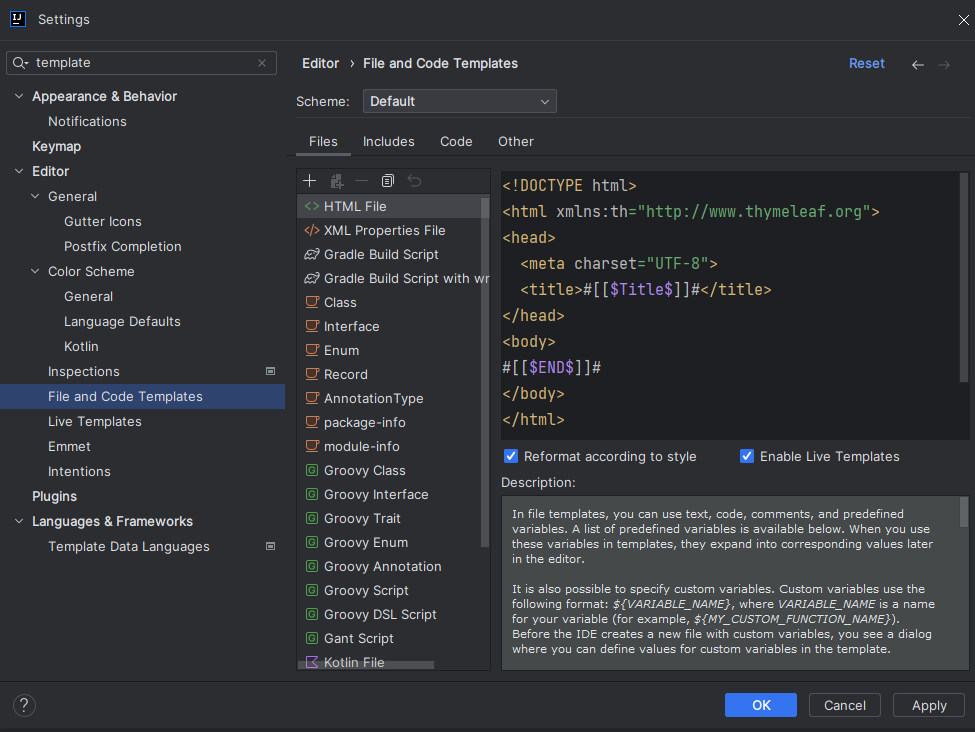Select Notifications item
This screenshot has height=732, width=975.
87,121
